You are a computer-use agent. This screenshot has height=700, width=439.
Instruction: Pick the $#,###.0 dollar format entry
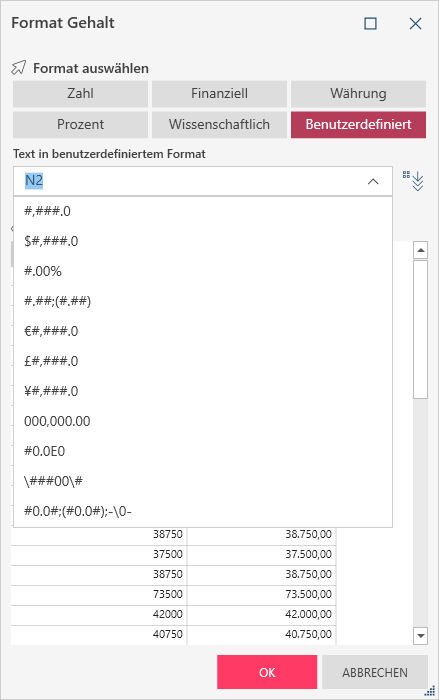[203, 241]
